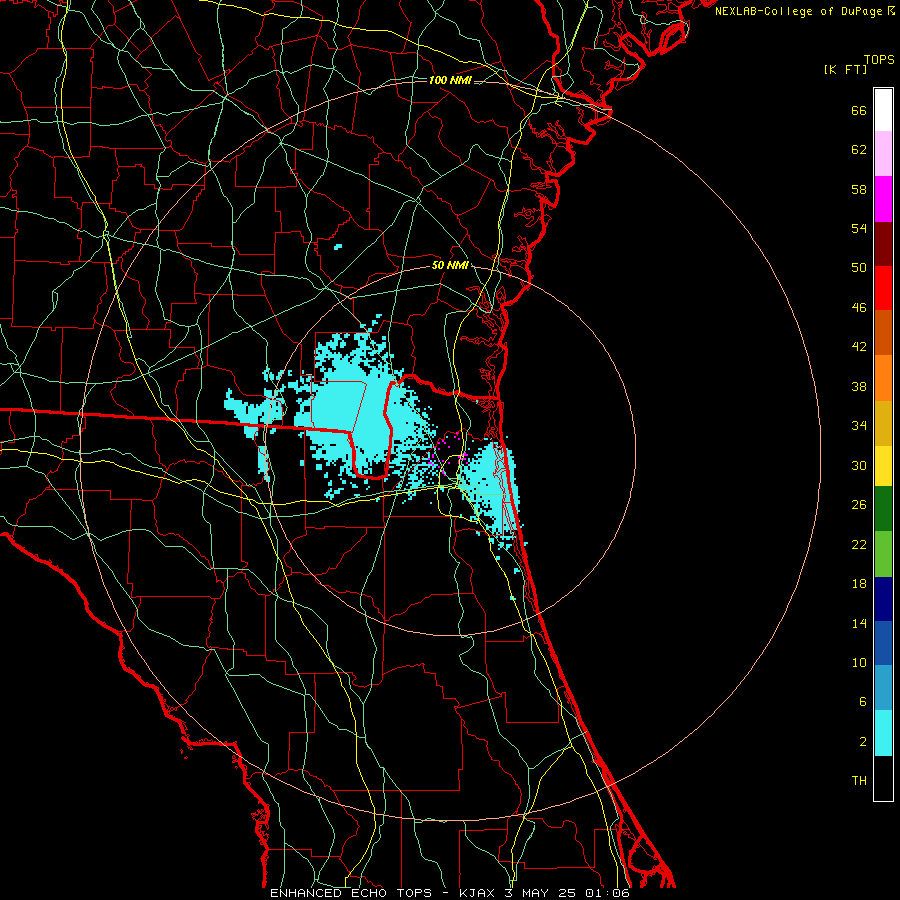900x900 pixels.
Task: Click the 100 NMI range ring label
Action: (450, 80)
